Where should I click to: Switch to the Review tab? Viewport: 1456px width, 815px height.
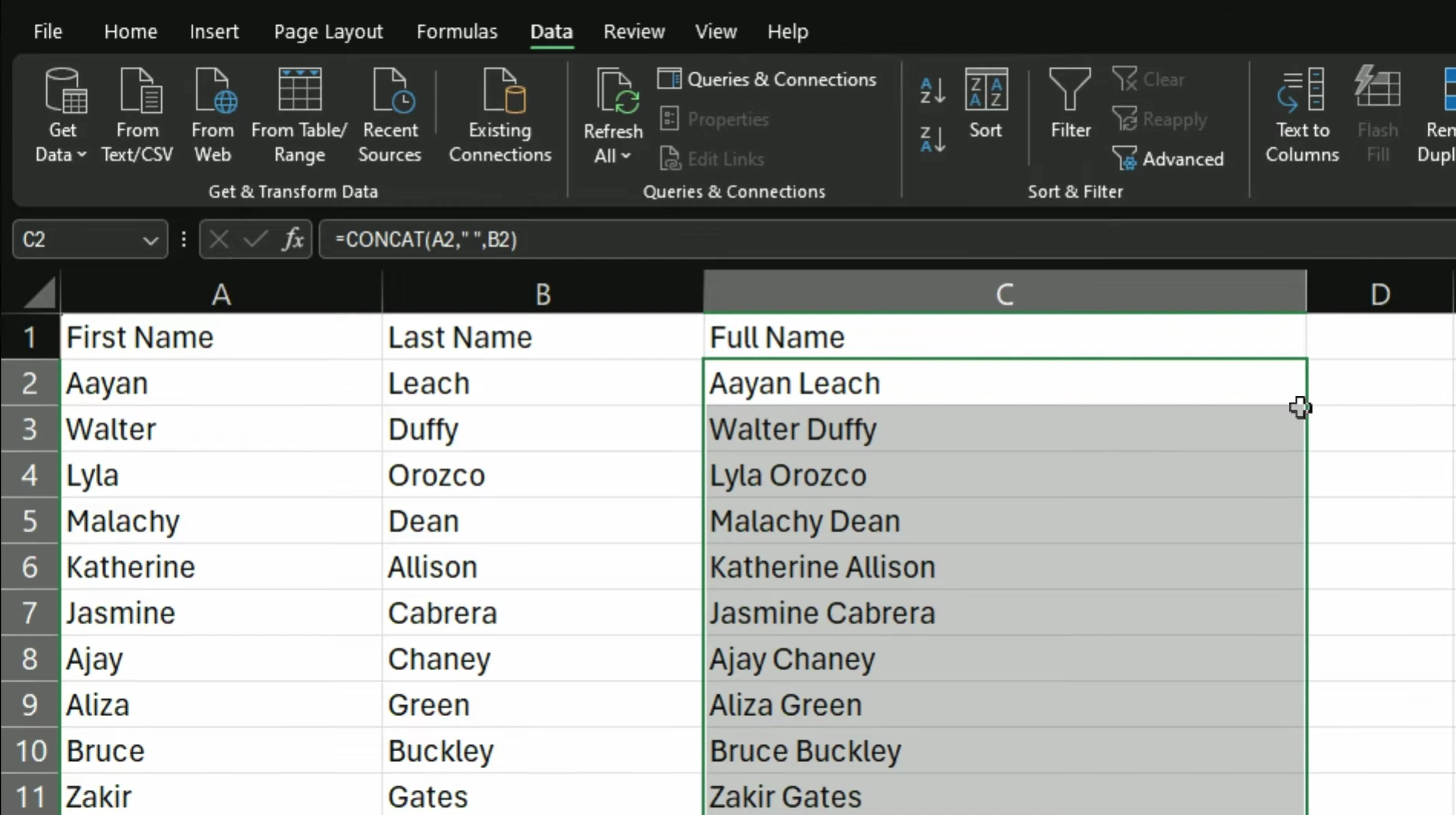pos(634,32)
